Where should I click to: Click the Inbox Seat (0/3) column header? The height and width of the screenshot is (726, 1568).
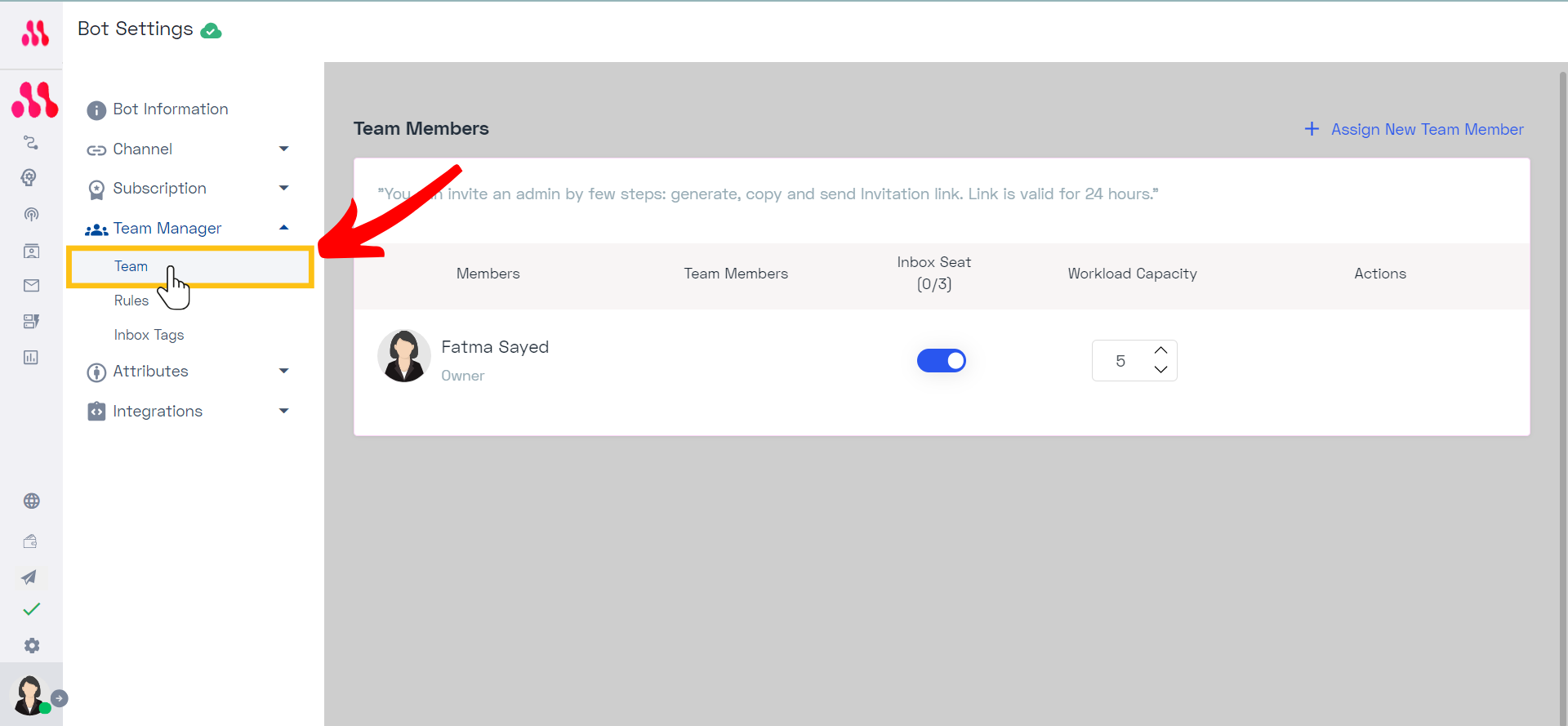click(x=934, y=273)
